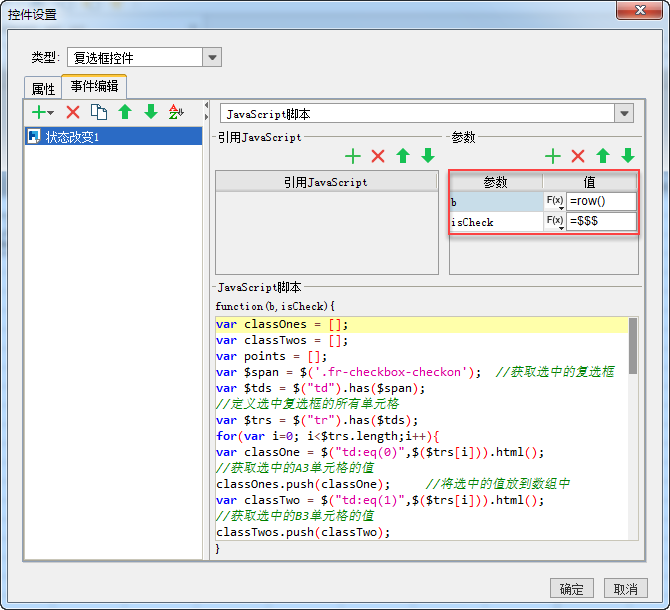Screen dimensions: 670x610
Task: Select the 状态改变1 event in the list
Action: click(x=72, y=137)
